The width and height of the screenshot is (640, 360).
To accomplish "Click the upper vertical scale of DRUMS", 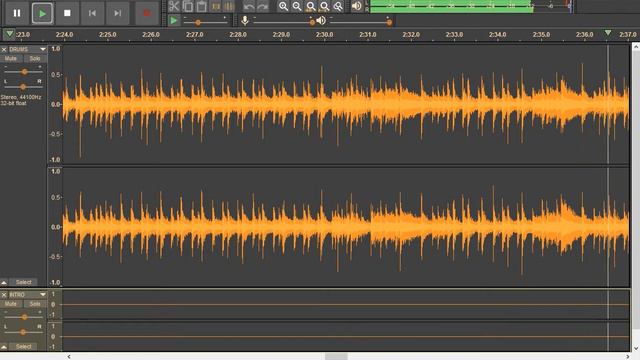I will (55, 104).
